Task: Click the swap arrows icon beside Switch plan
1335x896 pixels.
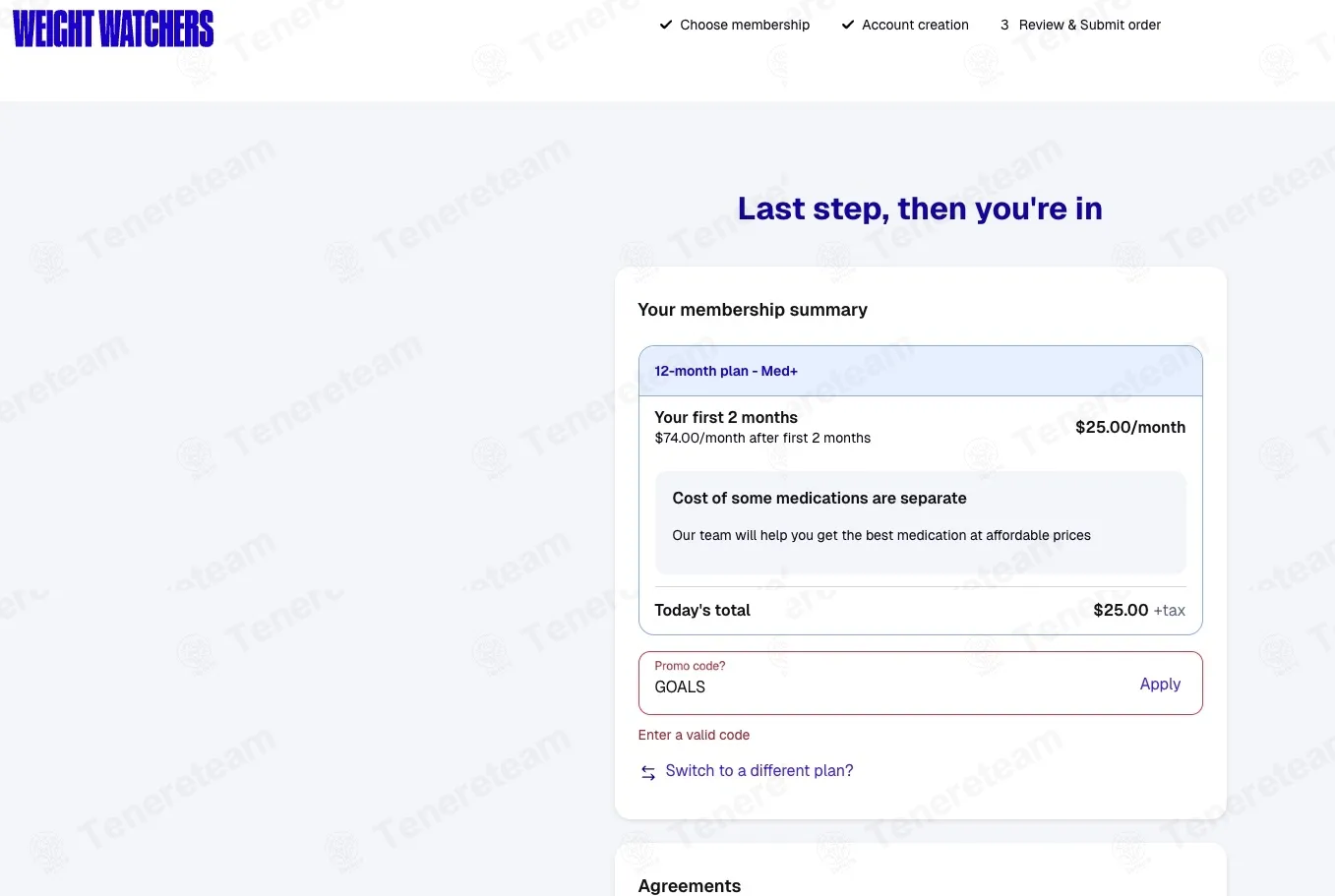Action: point(648,772)
